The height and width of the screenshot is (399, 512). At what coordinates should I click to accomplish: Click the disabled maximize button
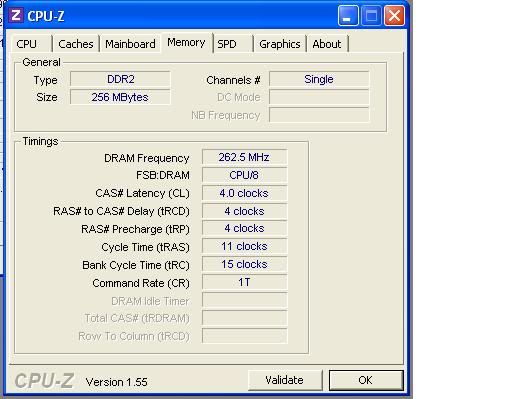coord(371,16)
